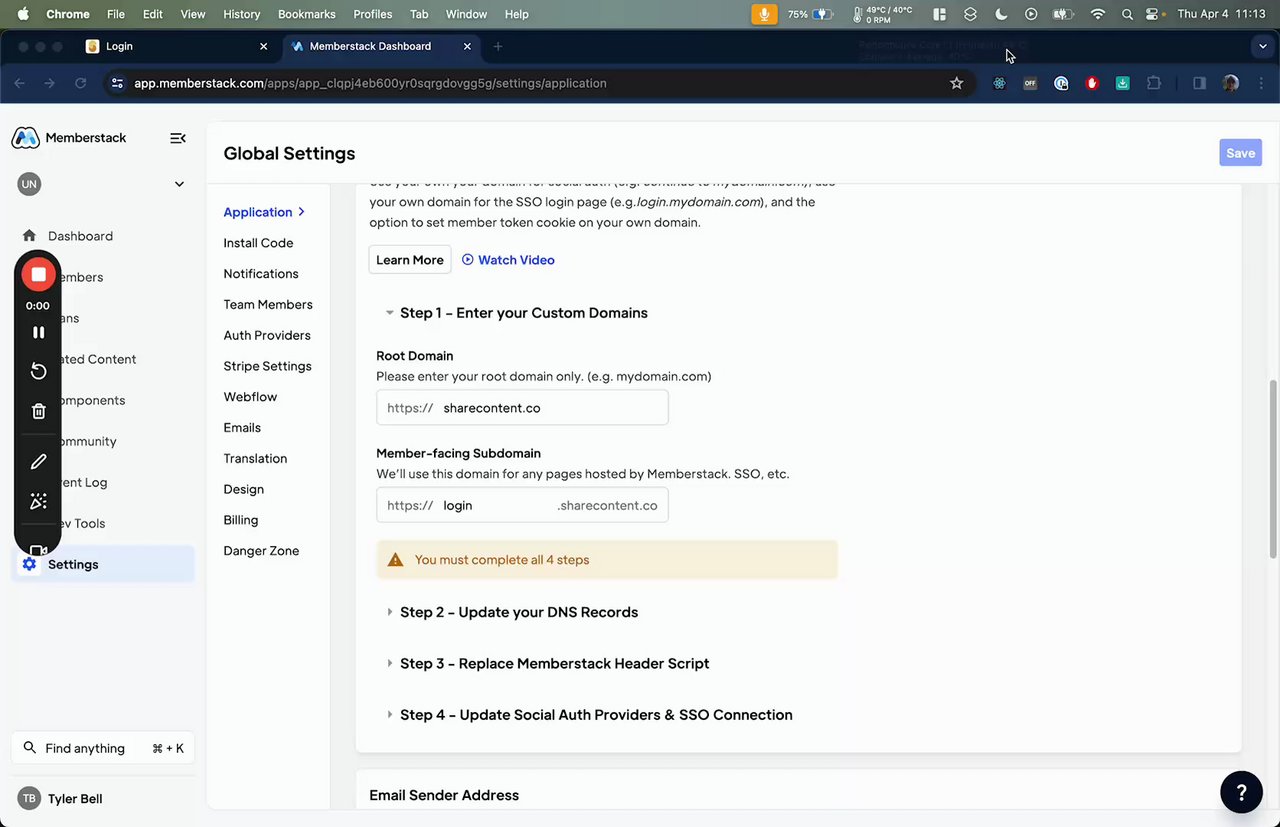Screen dimensions: 1280x827
Task: Go to the Danger Zone settings section
Action: (x=261, y=551)
